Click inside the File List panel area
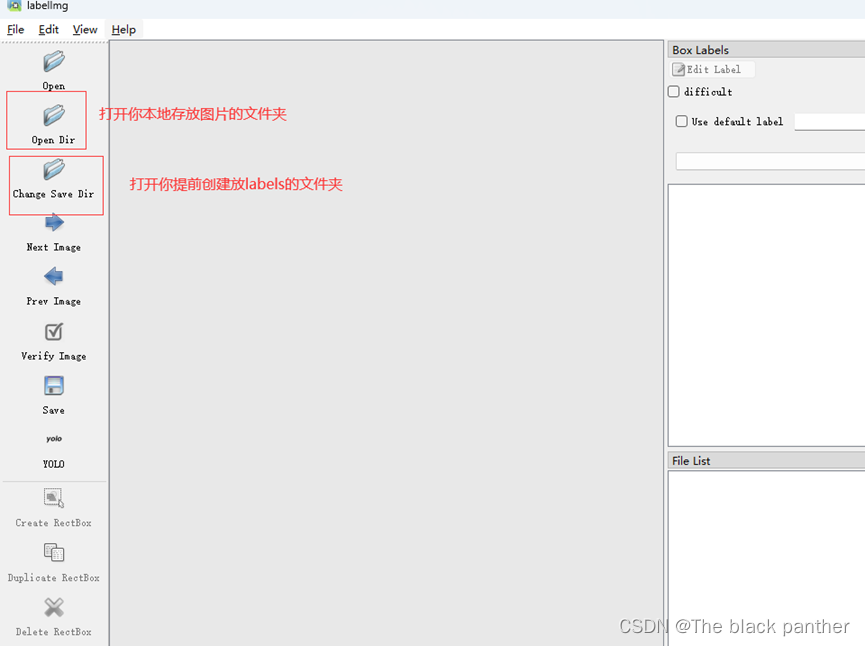 coord(767,558)
